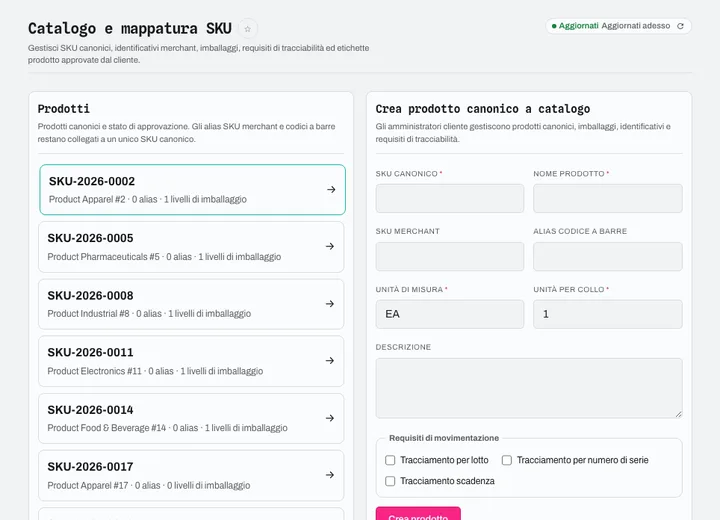This screenshot has width=720, height=520.
Task: Click the Unità per collo field
Action: pyautogui.click(x=608, y=314)
